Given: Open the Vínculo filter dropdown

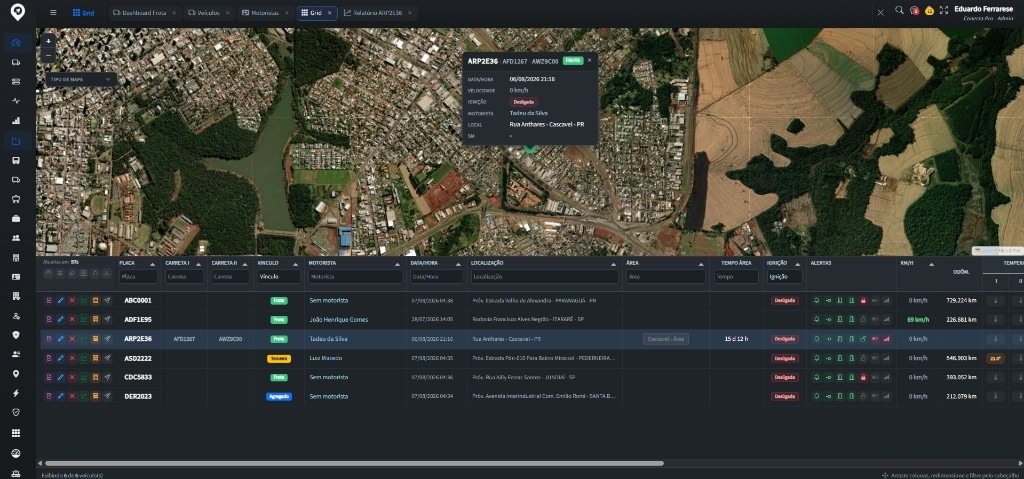Looking at the screenshot, I should 279,277.
